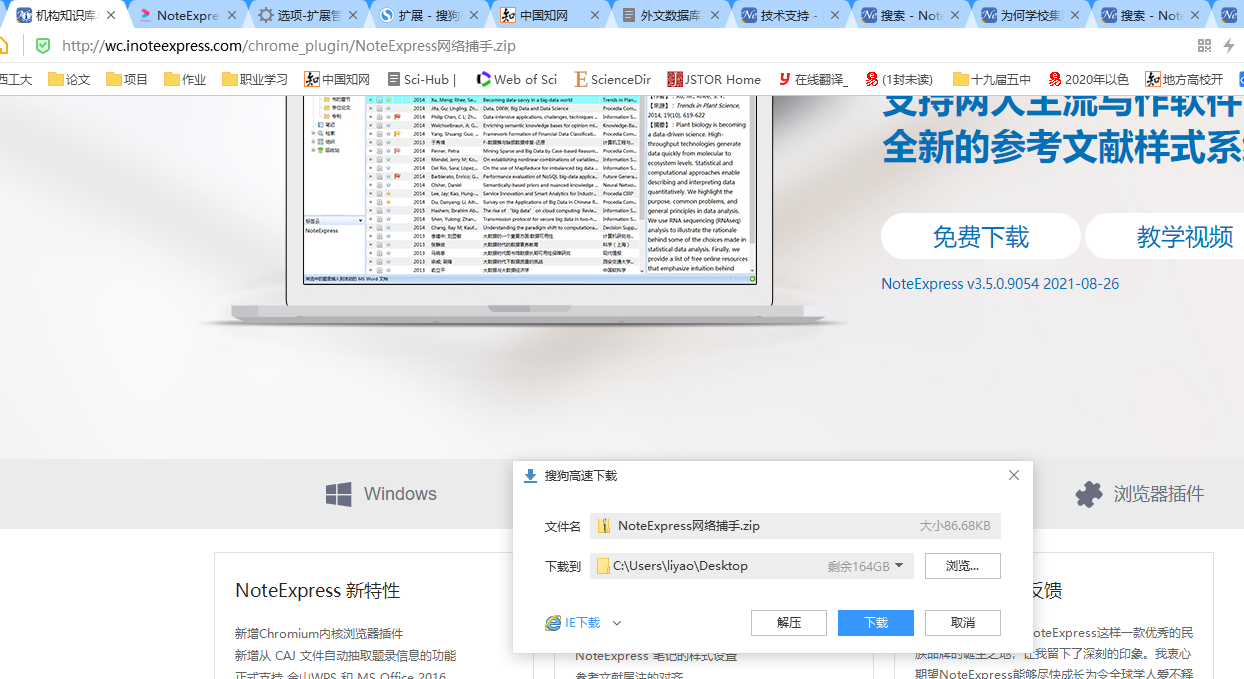Open the 作业 bookmark folder
1244x679 pixels.
click(185, 79)
